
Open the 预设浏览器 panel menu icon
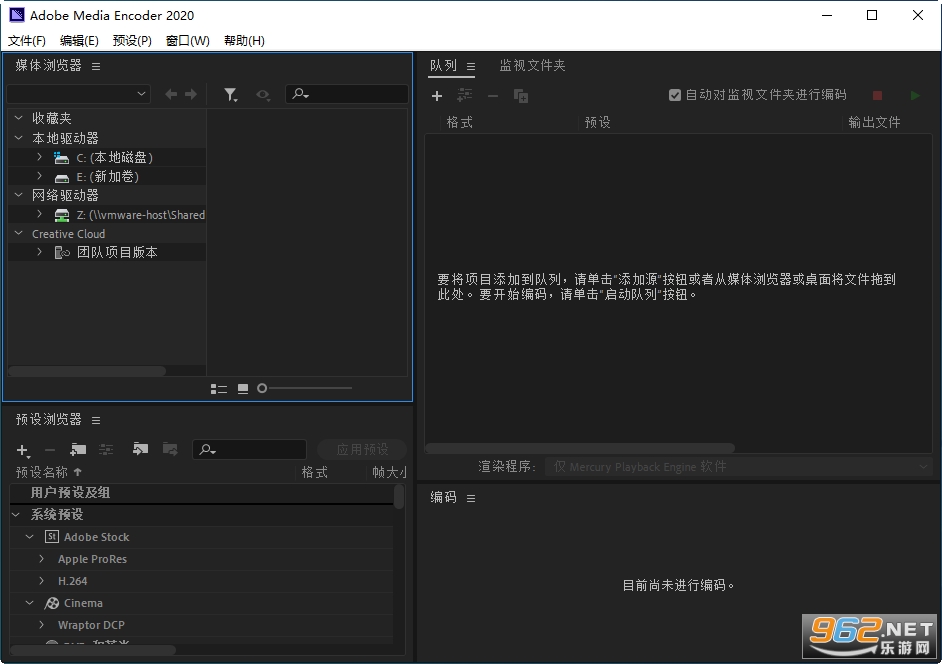(96, 420)
